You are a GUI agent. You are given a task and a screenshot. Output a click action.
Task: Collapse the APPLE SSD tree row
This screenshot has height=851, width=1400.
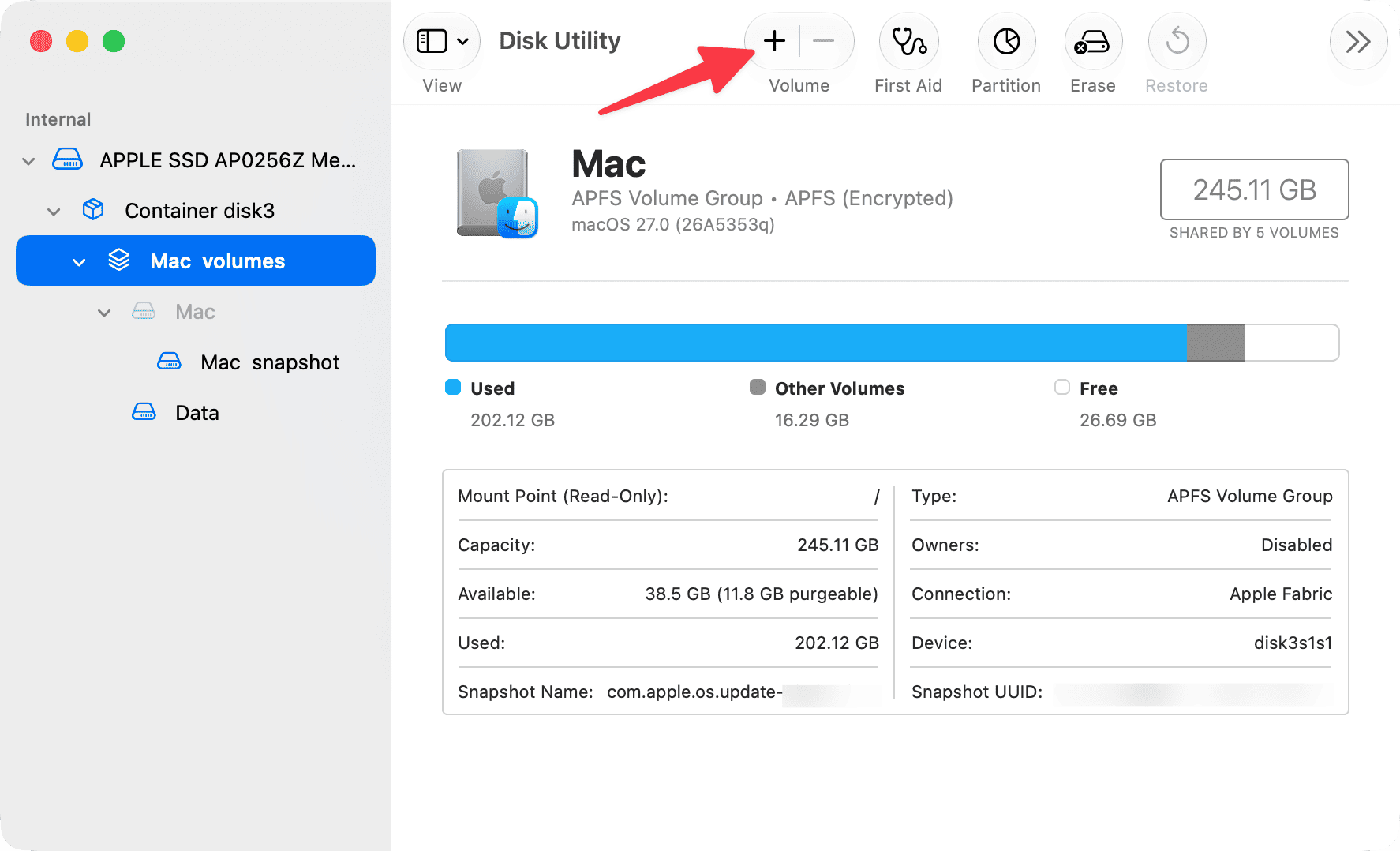28,161
